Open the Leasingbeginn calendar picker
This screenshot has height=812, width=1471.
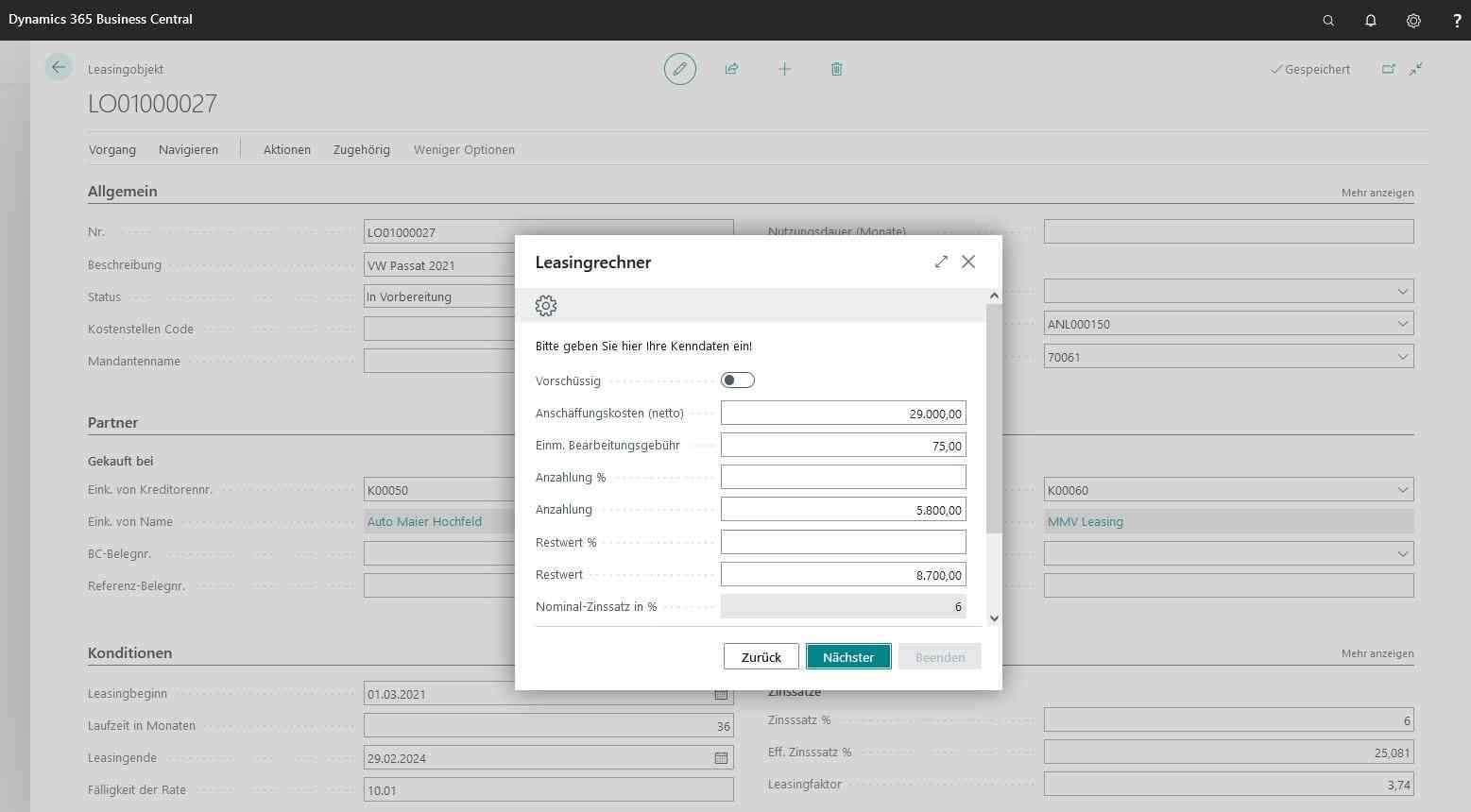721,694
